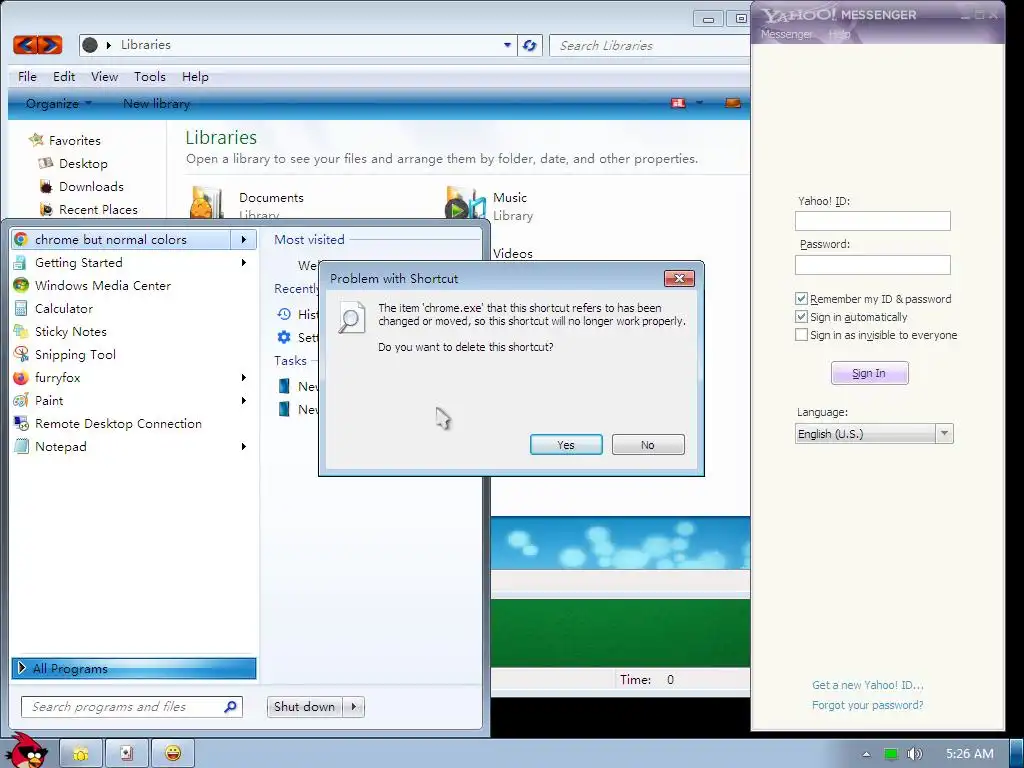Image resolution: width=1024 pixels, height=768 pixels.
Task: Click the Angry Birds Start button
Action: (x=26, y=751)
